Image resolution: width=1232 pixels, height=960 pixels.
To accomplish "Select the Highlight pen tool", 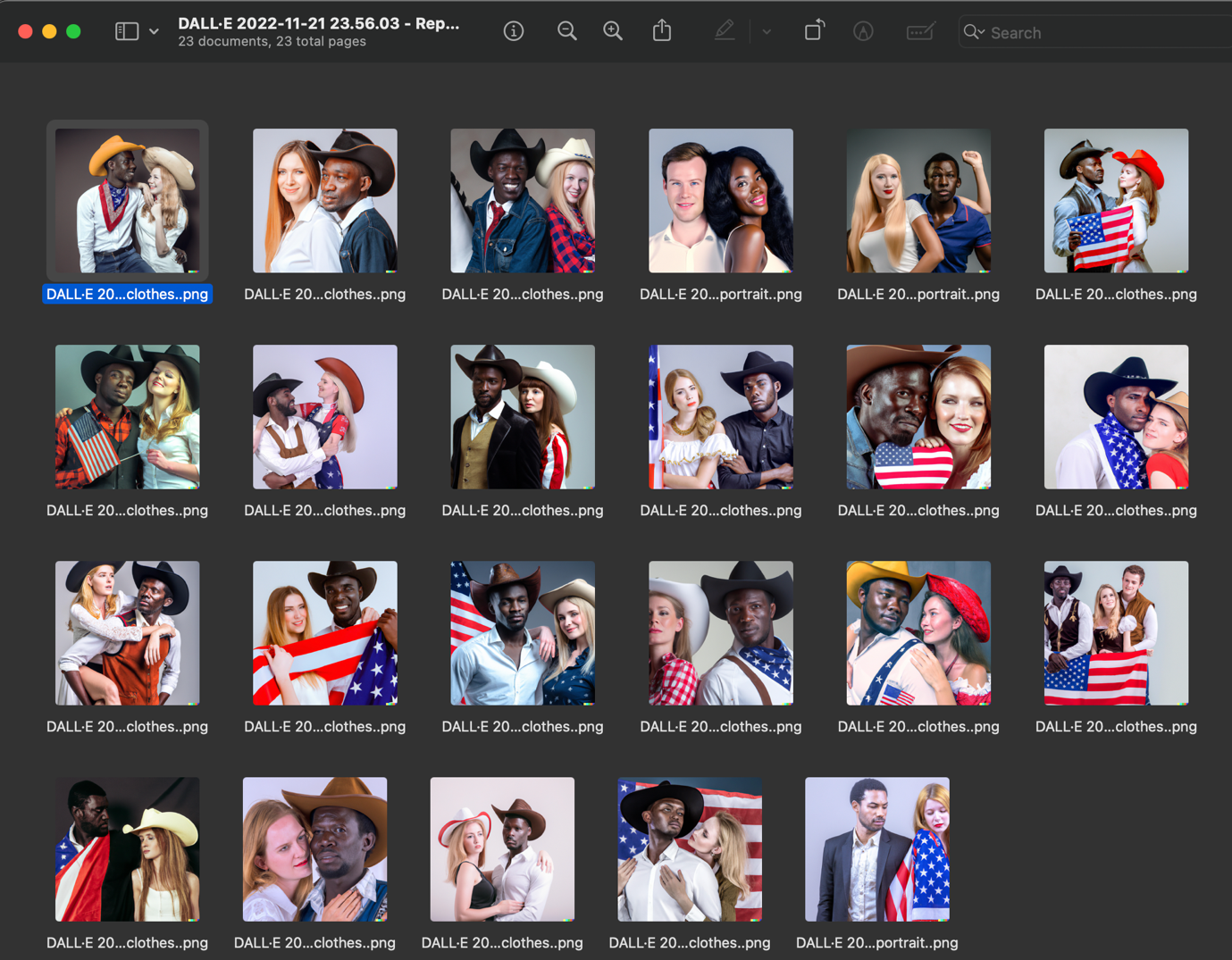I will tap(725, 31).
